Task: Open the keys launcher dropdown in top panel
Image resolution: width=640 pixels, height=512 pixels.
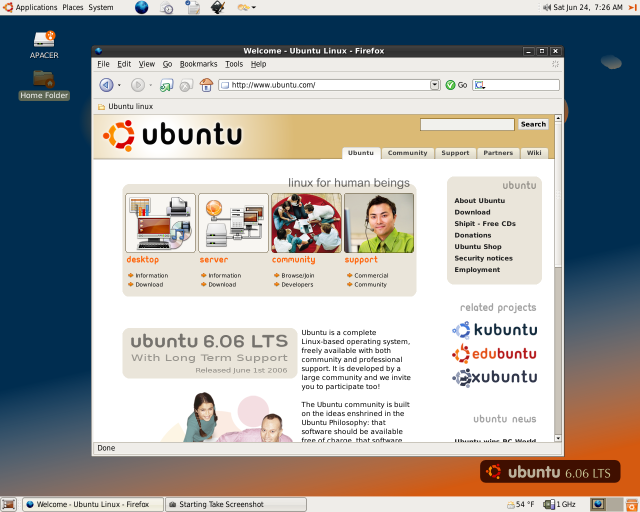Action: (x=247, y=7)
